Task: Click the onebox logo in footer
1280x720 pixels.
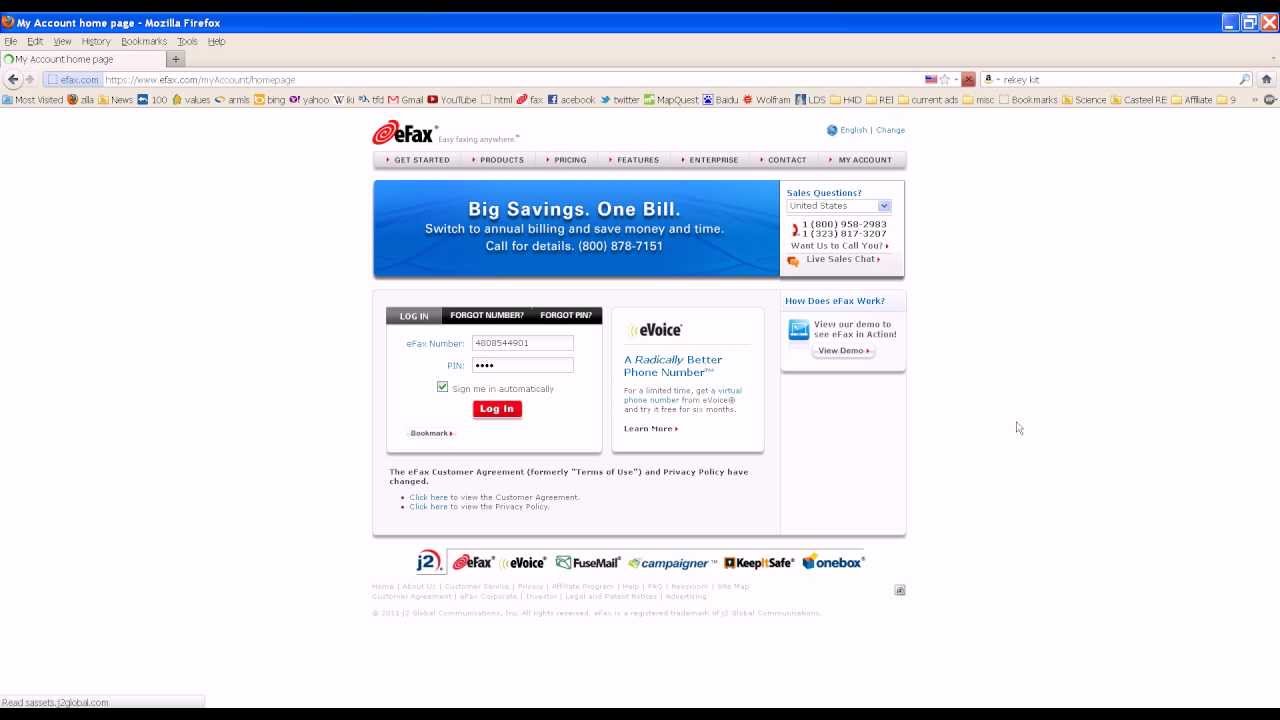Action: coord(833,562)
